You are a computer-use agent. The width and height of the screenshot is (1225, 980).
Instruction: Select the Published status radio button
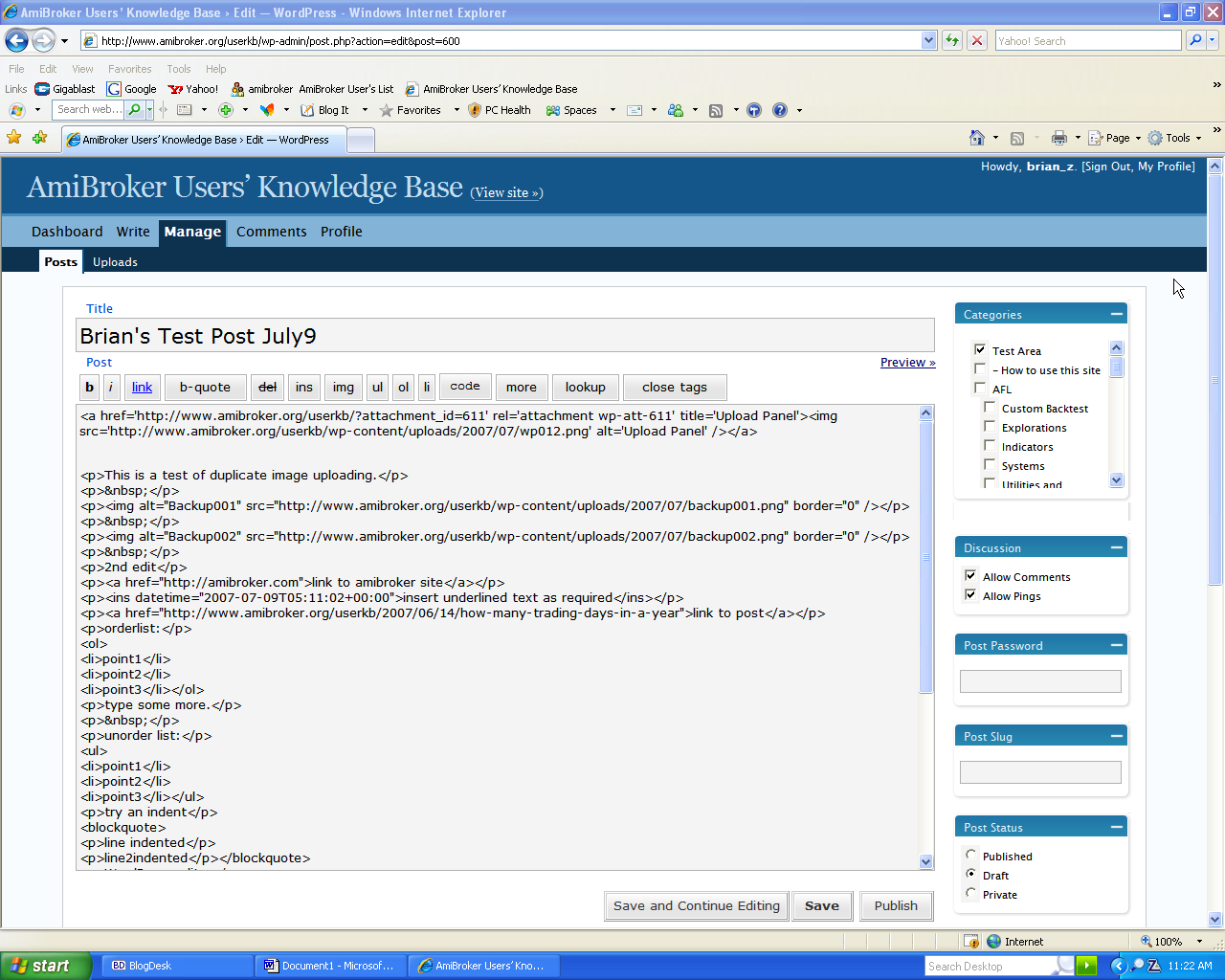tap(971, 856)
